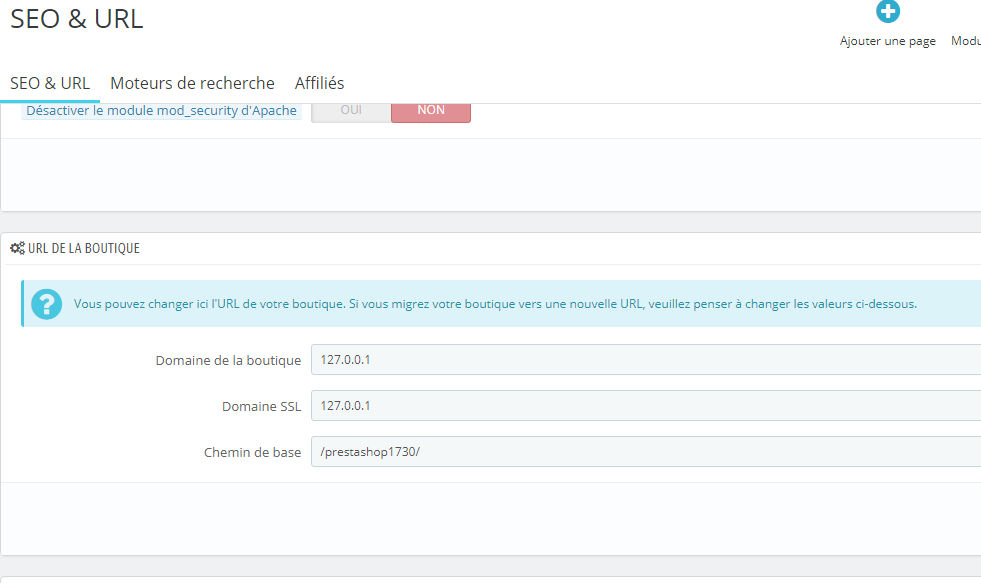The height and width of the screenshot is (583, 981).
Task: Select the "SEO & URL" tab
Action: (50, 83)
